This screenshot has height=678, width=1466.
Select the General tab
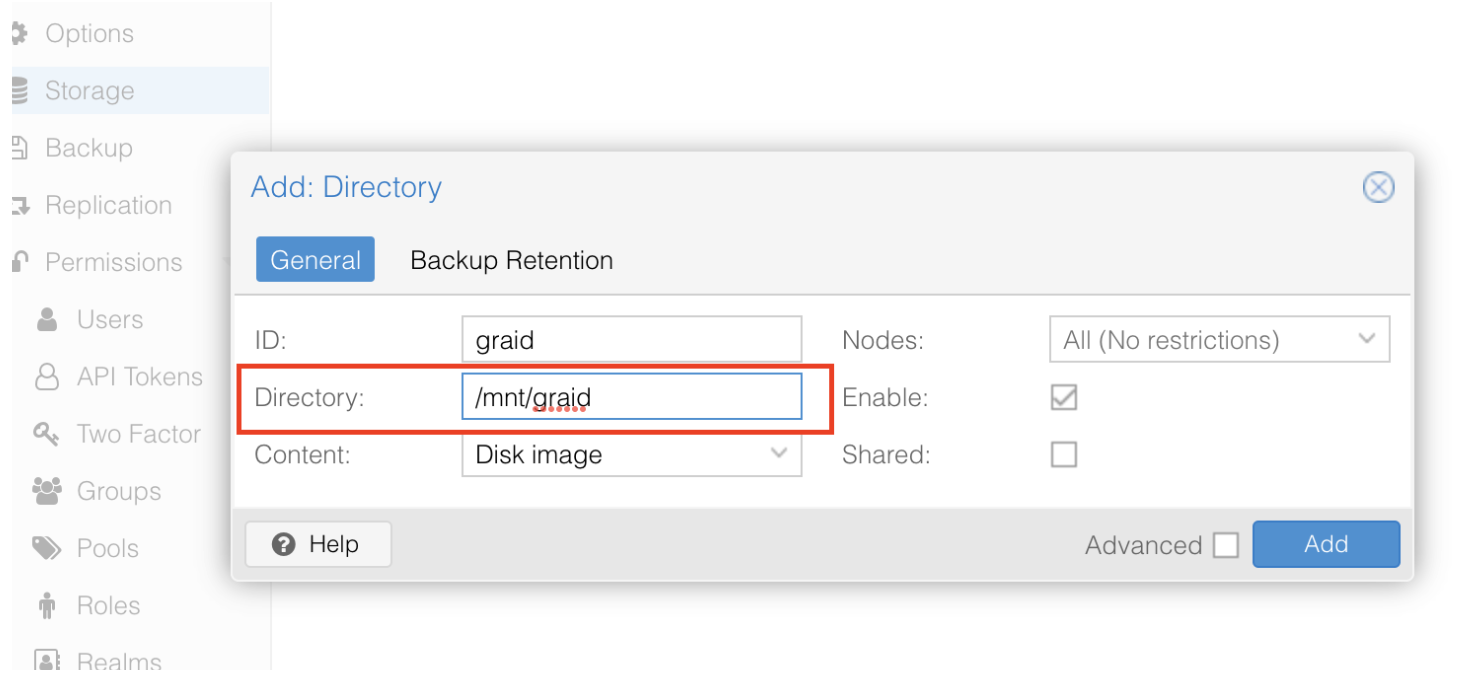315,260
